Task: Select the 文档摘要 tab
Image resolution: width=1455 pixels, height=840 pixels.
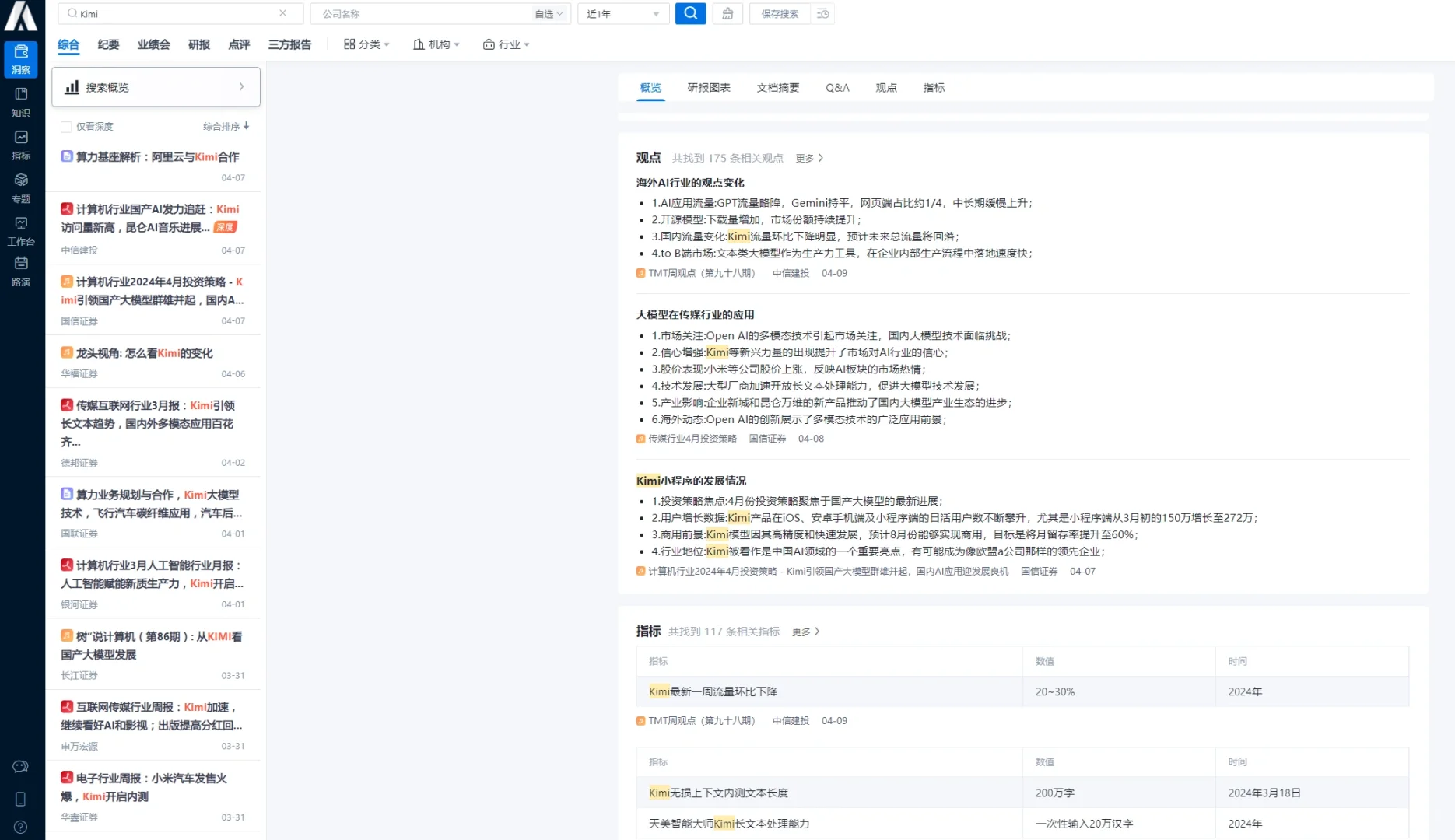Action: tap(778, 88)
